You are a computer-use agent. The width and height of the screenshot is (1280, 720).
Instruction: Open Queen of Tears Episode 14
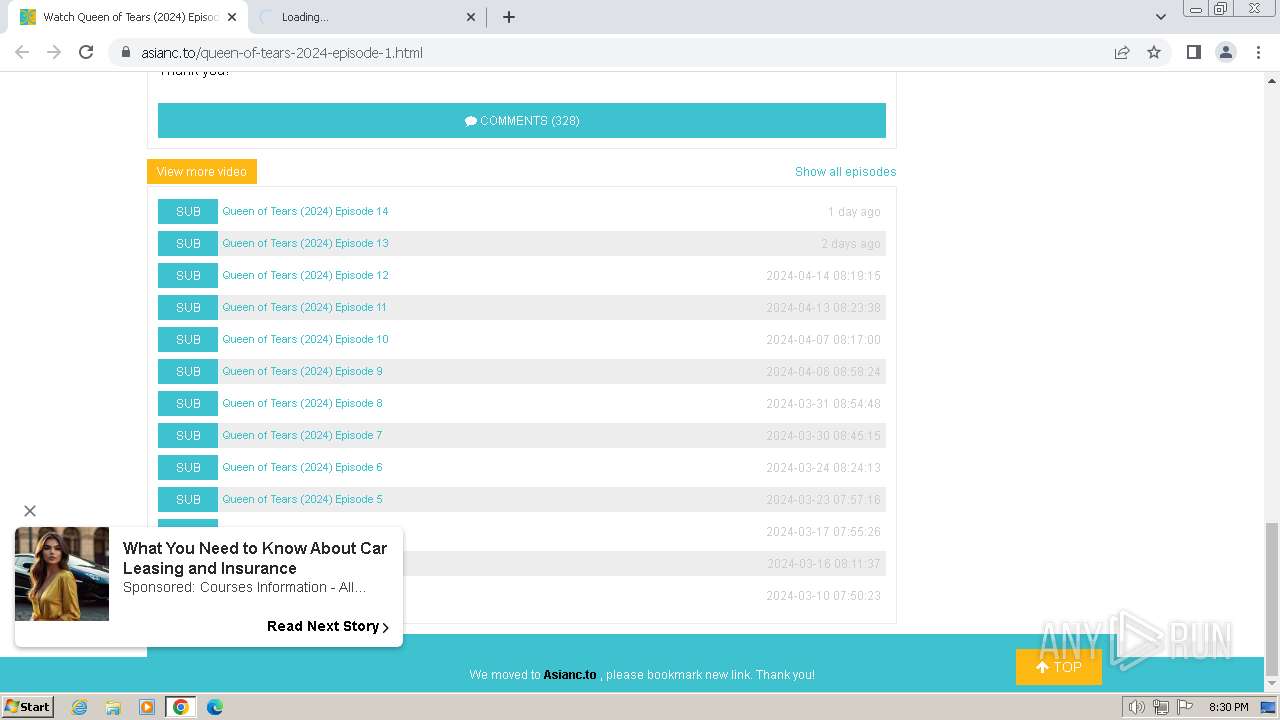pos(305,211)
